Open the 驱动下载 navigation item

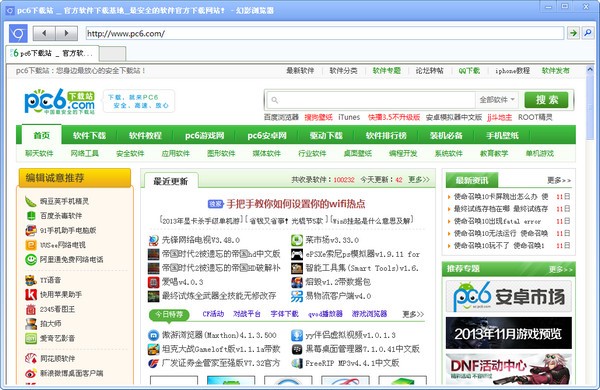coord(326,135)
